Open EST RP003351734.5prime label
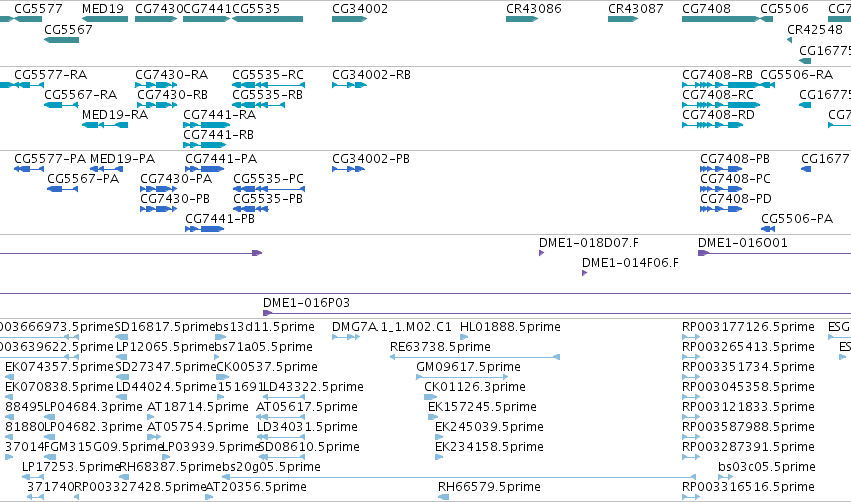Image resolution: width=851 pixels, height=502 pixels. 748,367
